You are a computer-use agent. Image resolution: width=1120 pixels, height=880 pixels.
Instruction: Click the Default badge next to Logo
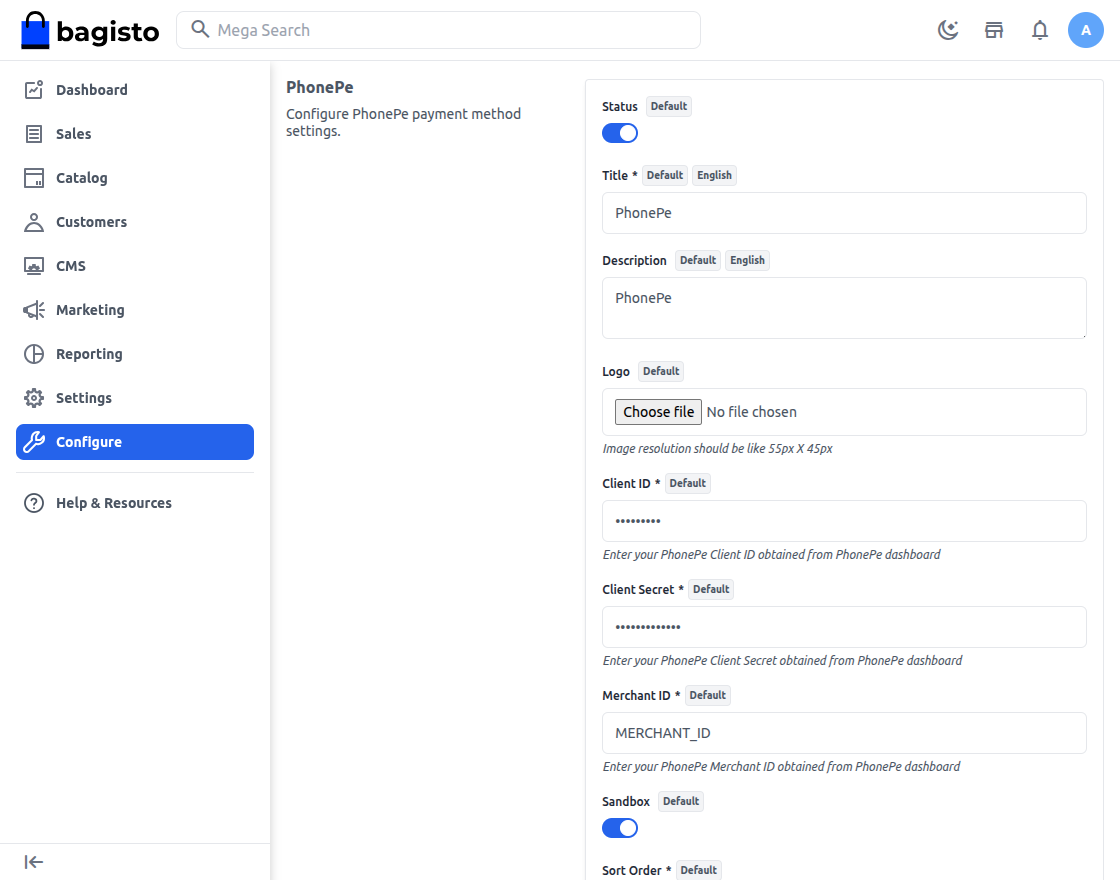coord(661,371)
